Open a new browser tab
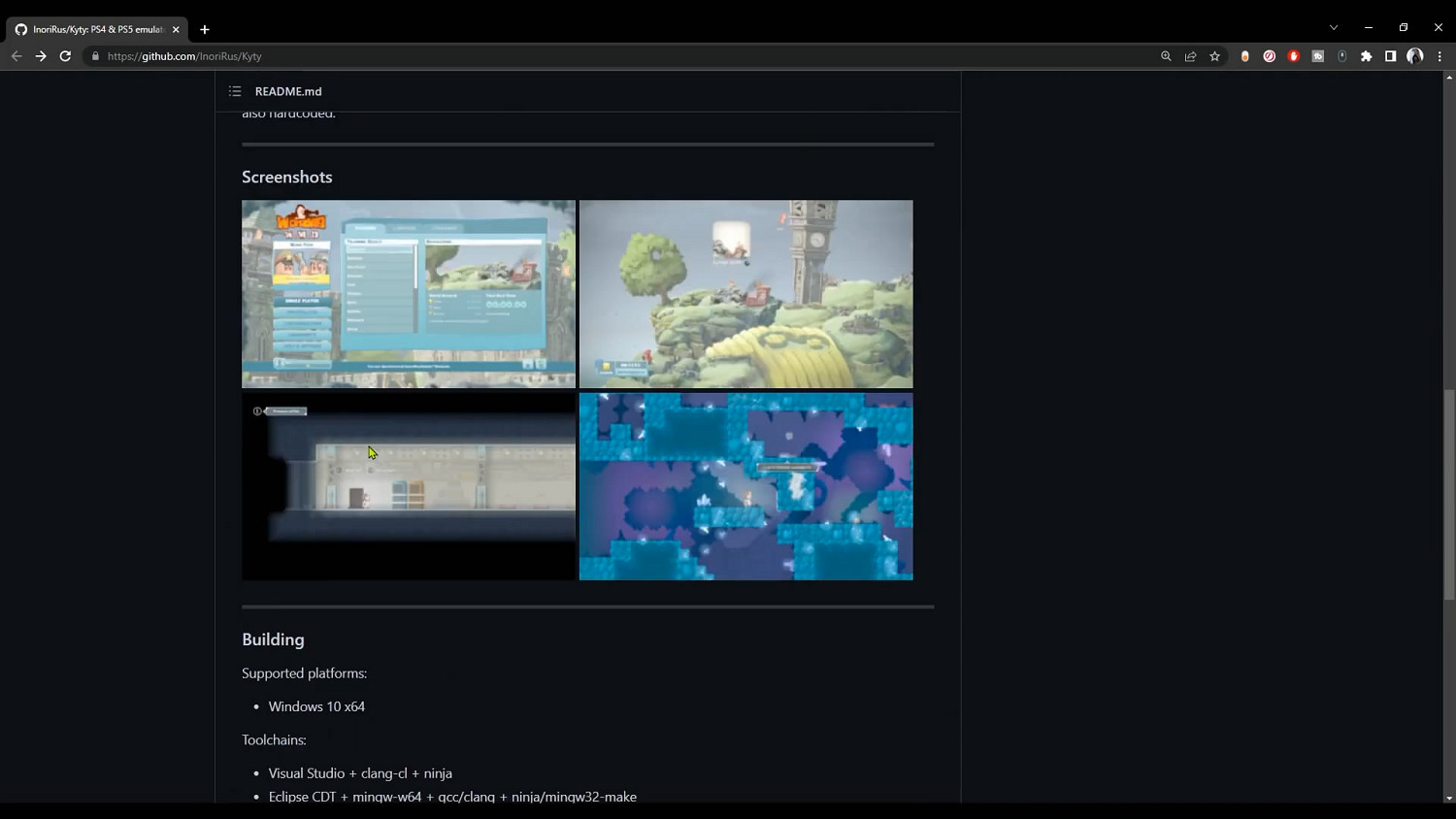Viewport: 1456px width, 819px height. pos(205,29)
